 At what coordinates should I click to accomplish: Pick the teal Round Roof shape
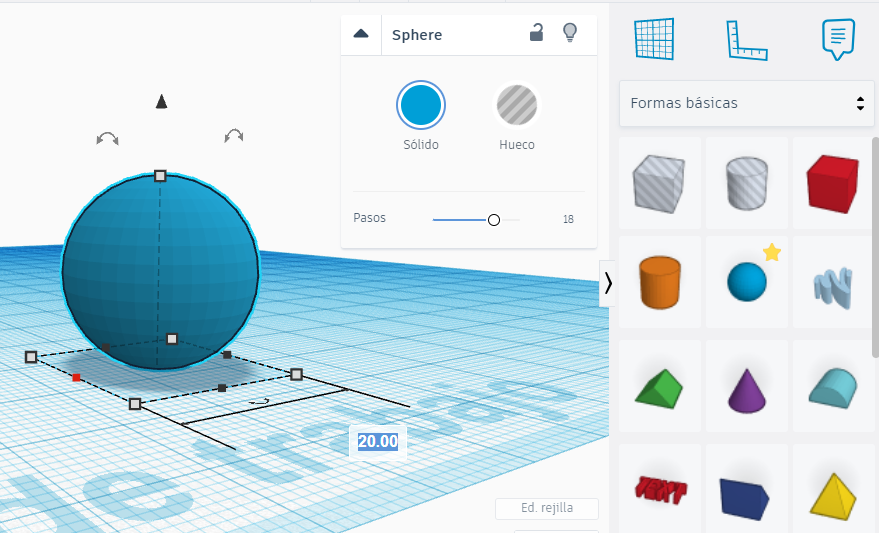tap(833, 388)
